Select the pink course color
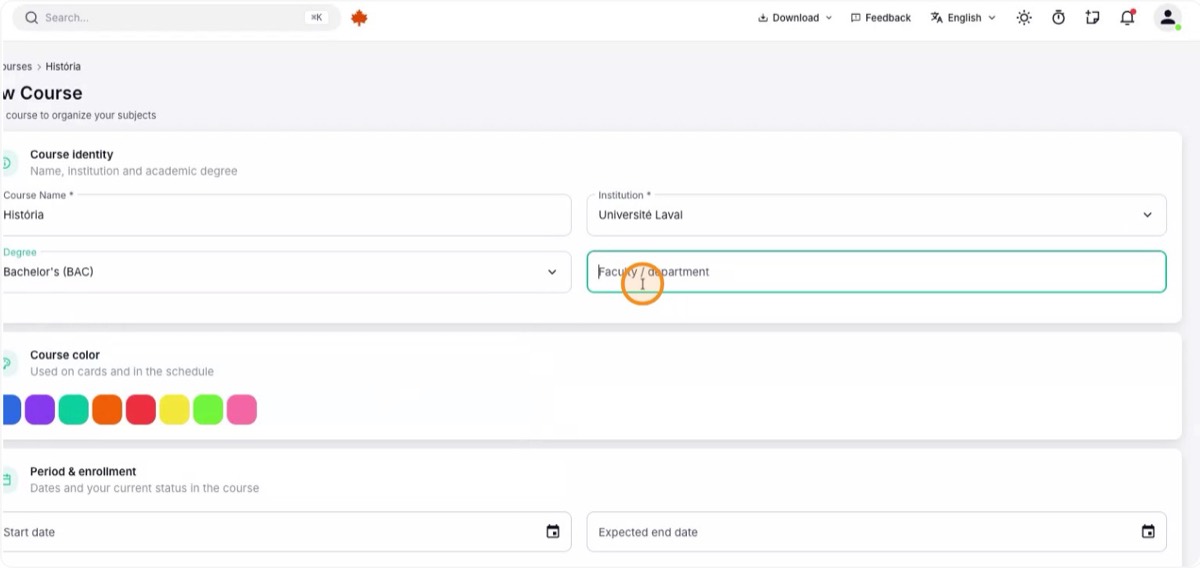The image size is (1200, 568). pos(242,410)
